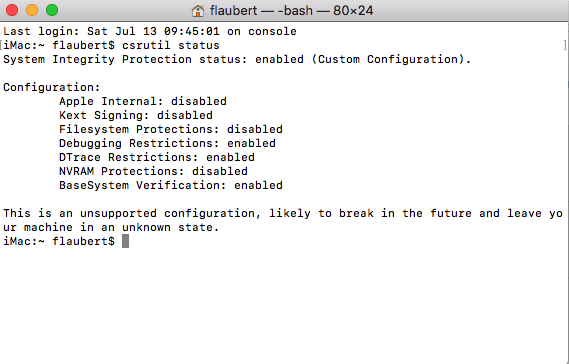Screen dimensions: 569x364
Task: Click the block cursor at the prompt
Action: click(125, 241)
